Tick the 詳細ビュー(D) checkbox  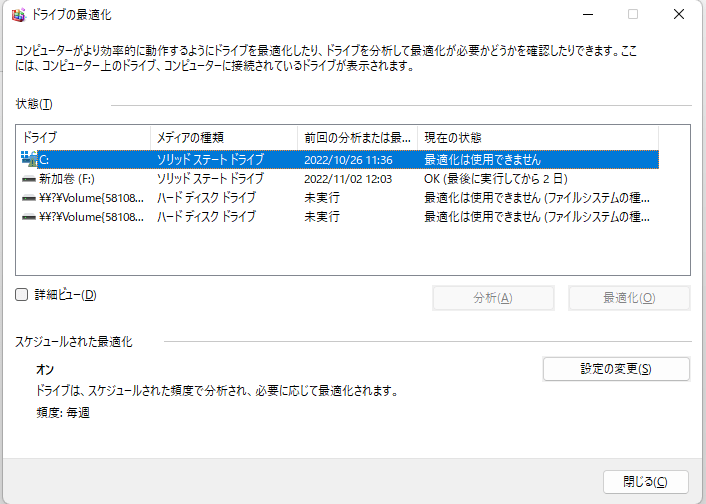(x=22, y=295)
